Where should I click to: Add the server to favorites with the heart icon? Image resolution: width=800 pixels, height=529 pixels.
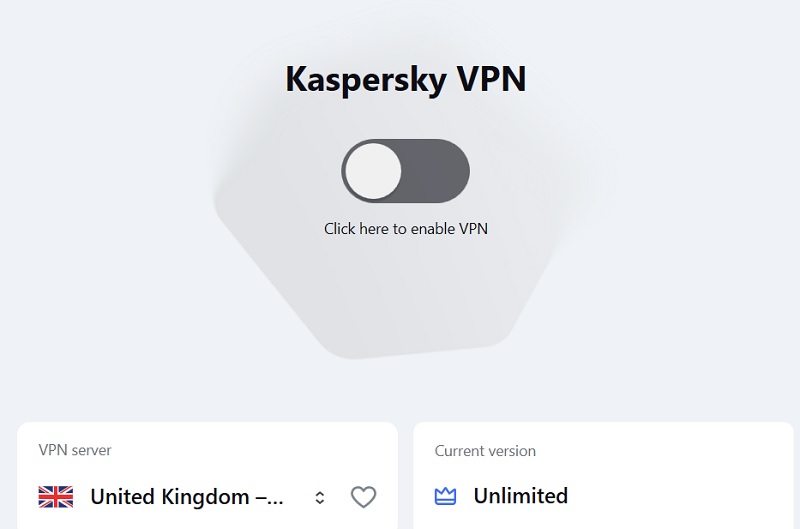point(363,497)
